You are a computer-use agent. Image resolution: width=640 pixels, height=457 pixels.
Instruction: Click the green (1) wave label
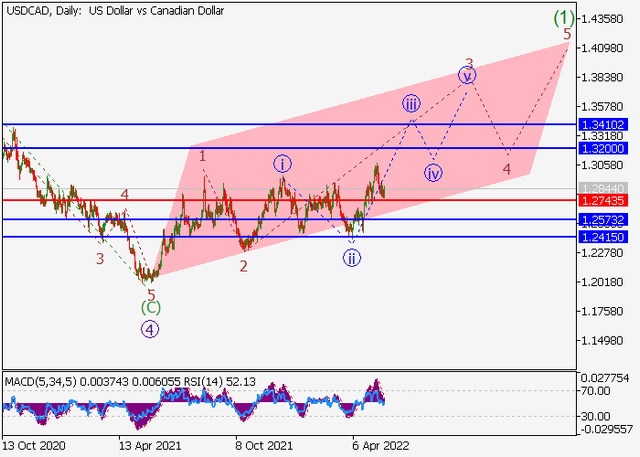point(564,18)
